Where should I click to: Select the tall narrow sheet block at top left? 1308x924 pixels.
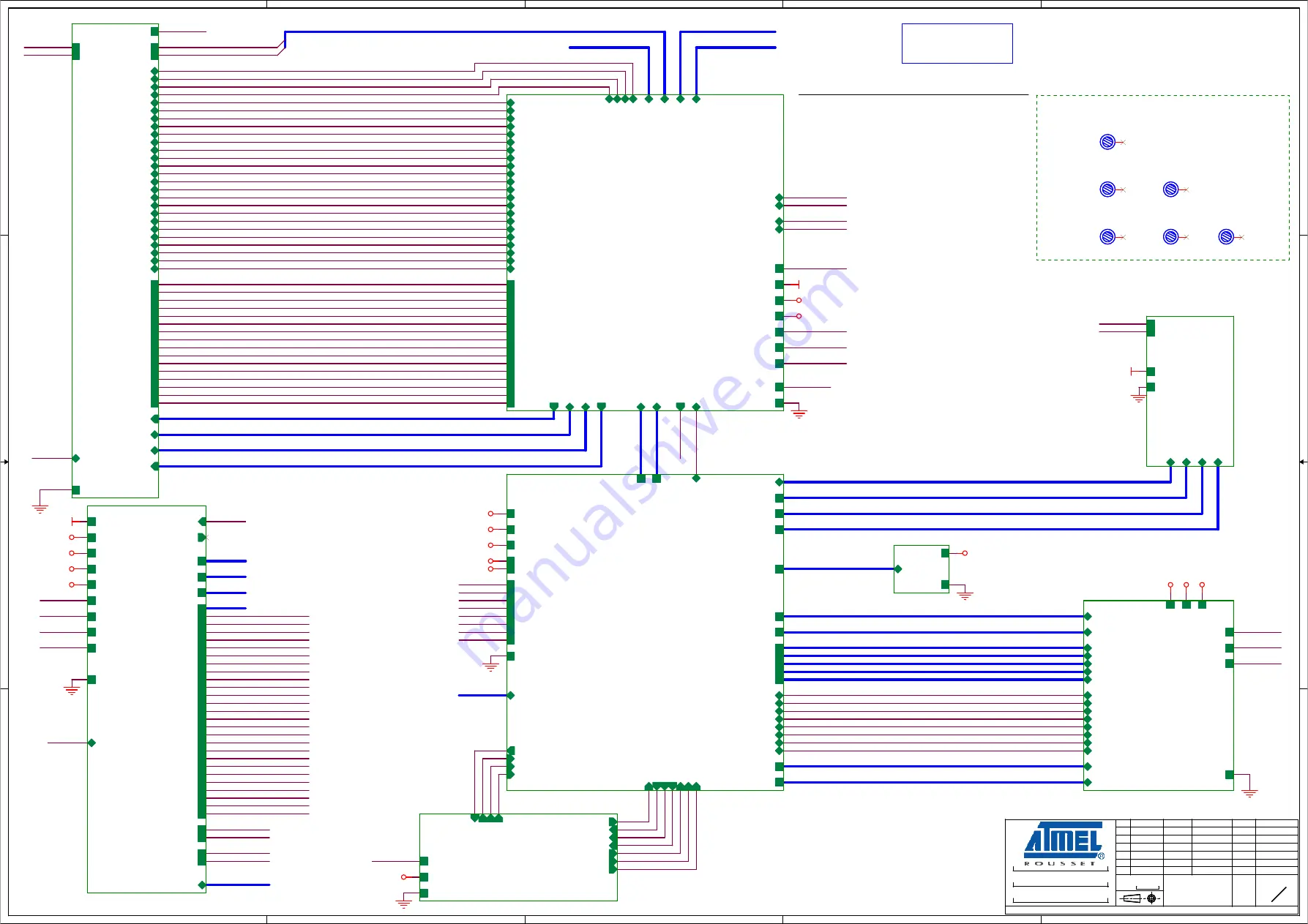point(115,260)
